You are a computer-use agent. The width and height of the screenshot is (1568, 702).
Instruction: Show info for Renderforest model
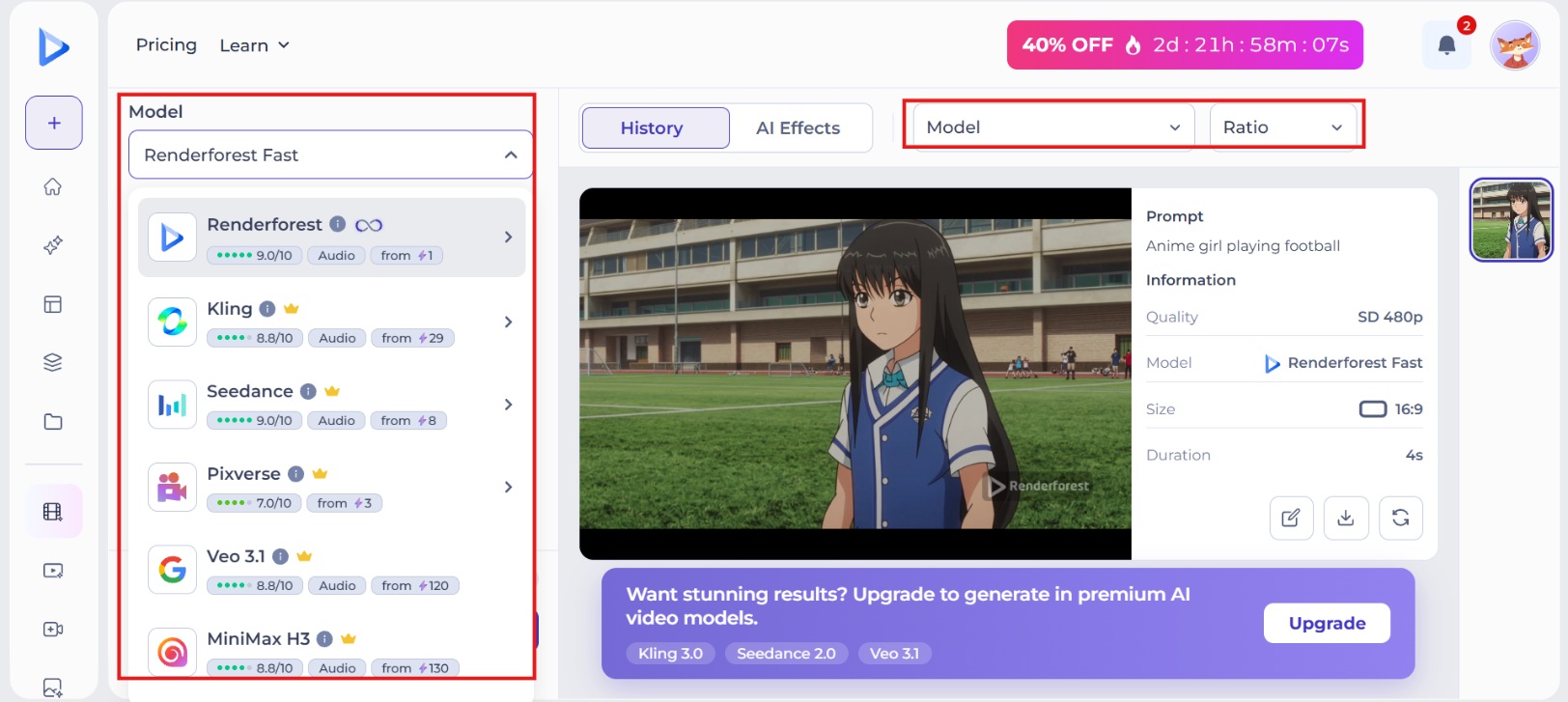pos(337,224)
